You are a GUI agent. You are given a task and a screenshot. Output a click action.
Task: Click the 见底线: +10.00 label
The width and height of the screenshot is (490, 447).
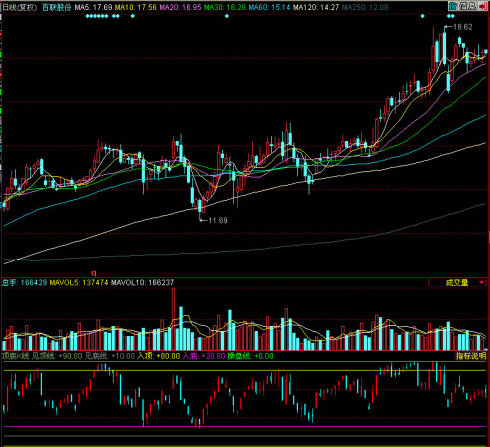click(110, 356)
